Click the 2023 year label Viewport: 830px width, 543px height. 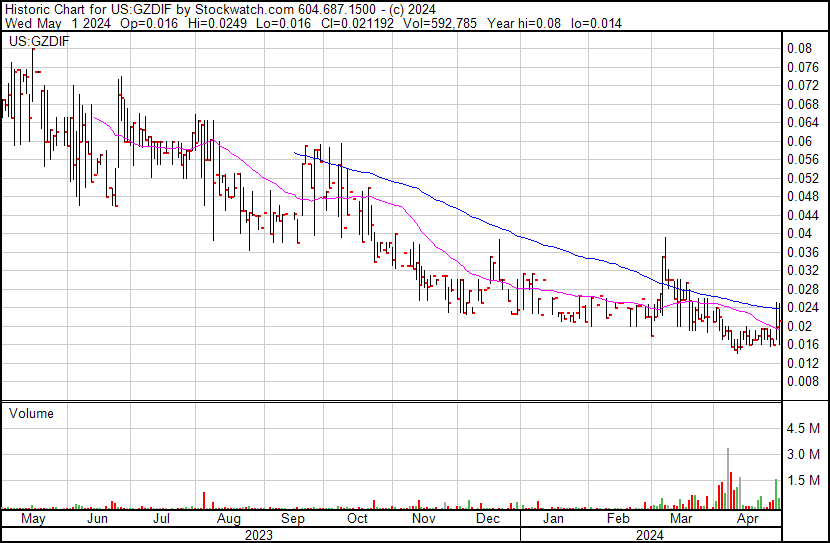(x=261, y=534)
